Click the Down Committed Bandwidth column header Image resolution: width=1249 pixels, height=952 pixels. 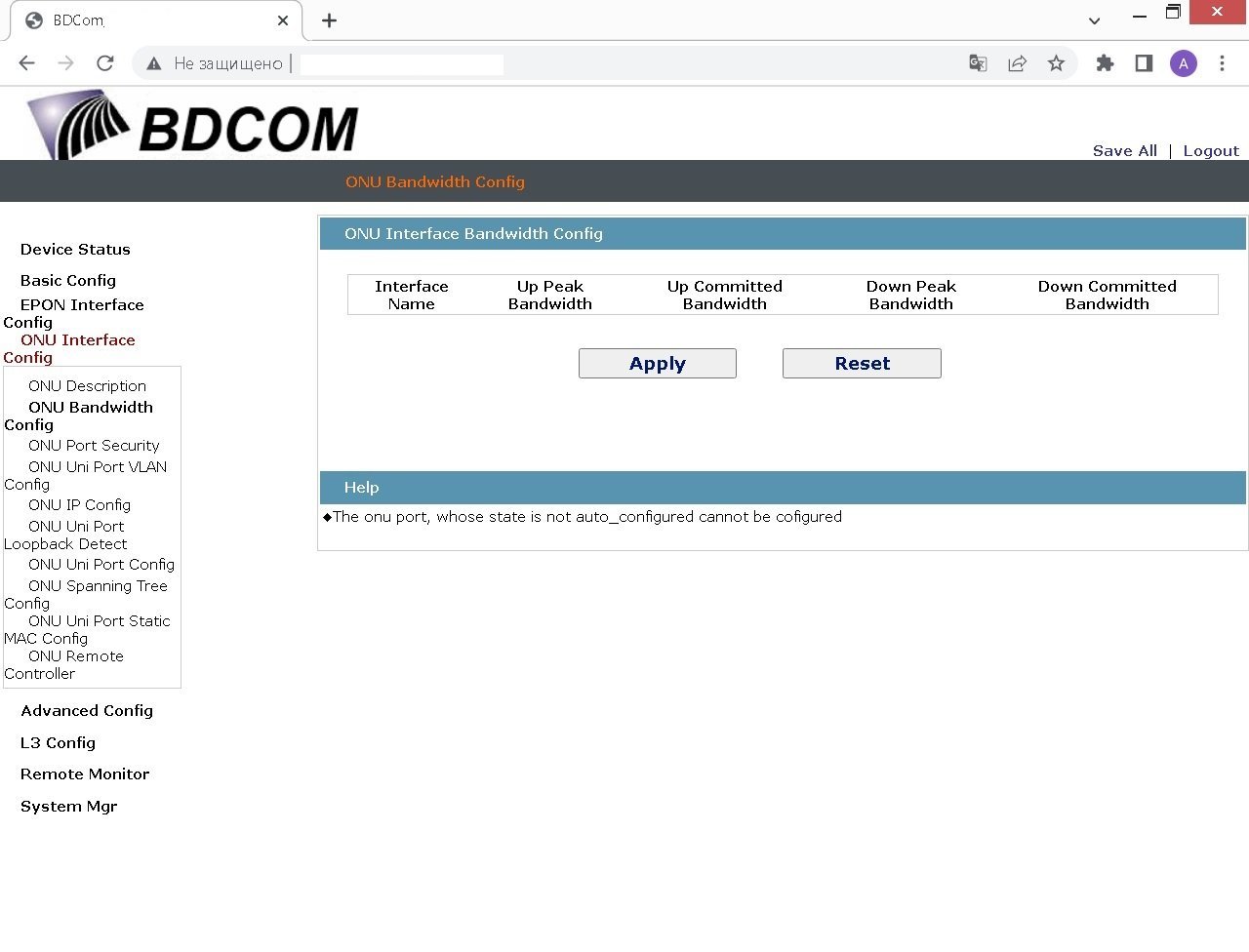point(1108,295)
